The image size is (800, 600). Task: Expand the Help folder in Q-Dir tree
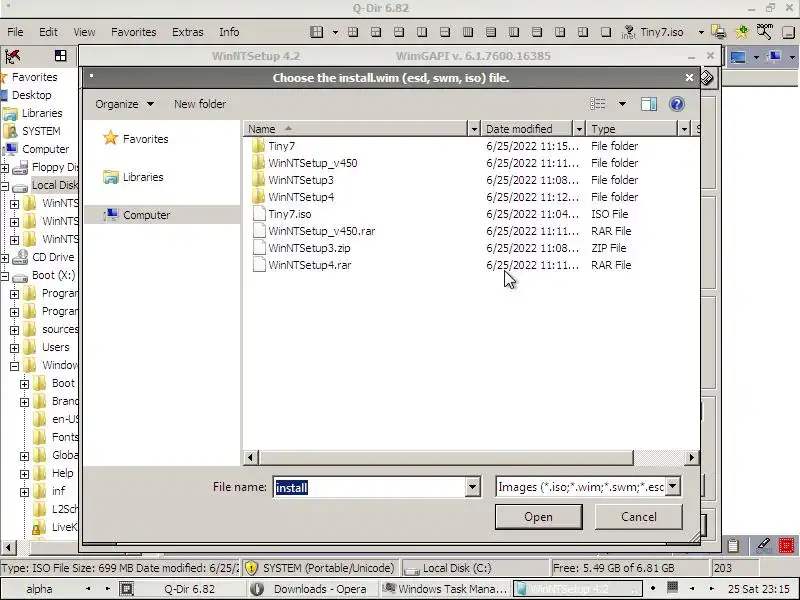click(24, 474)
